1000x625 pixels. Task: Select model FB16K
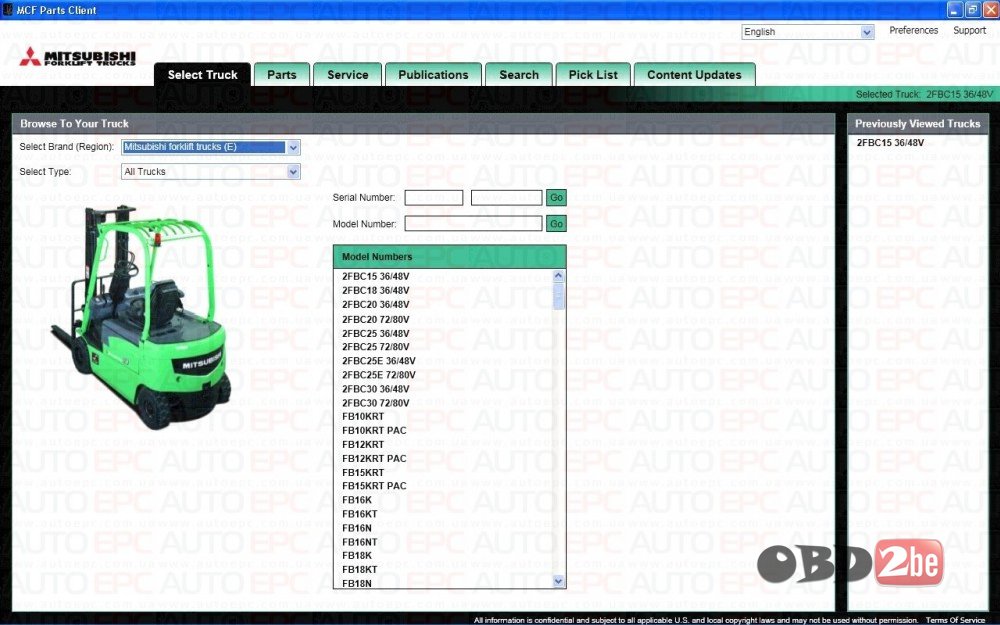(357, 500)
